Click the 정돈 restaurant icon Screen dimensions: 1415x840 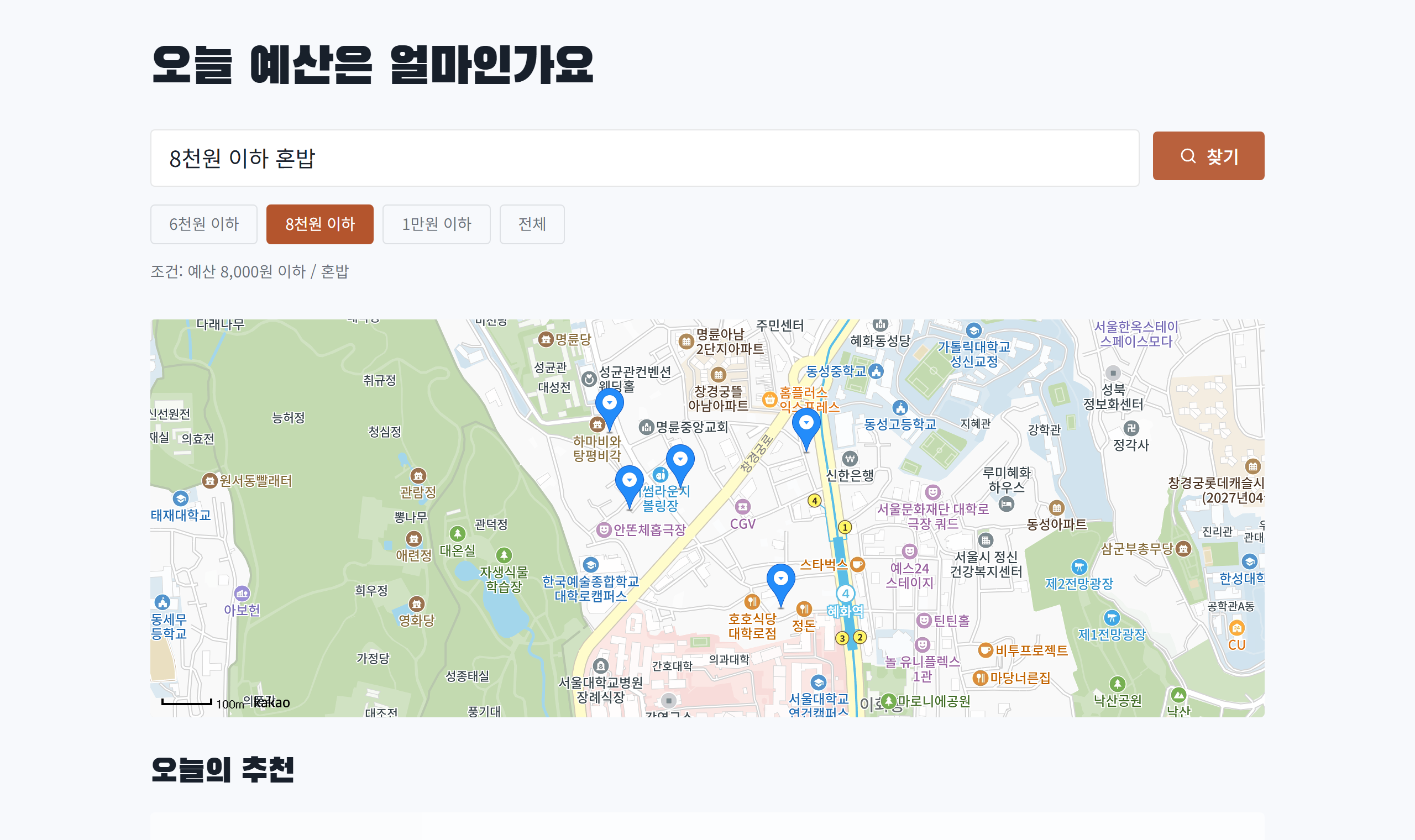pyautogui.click(x=804, y=609)
